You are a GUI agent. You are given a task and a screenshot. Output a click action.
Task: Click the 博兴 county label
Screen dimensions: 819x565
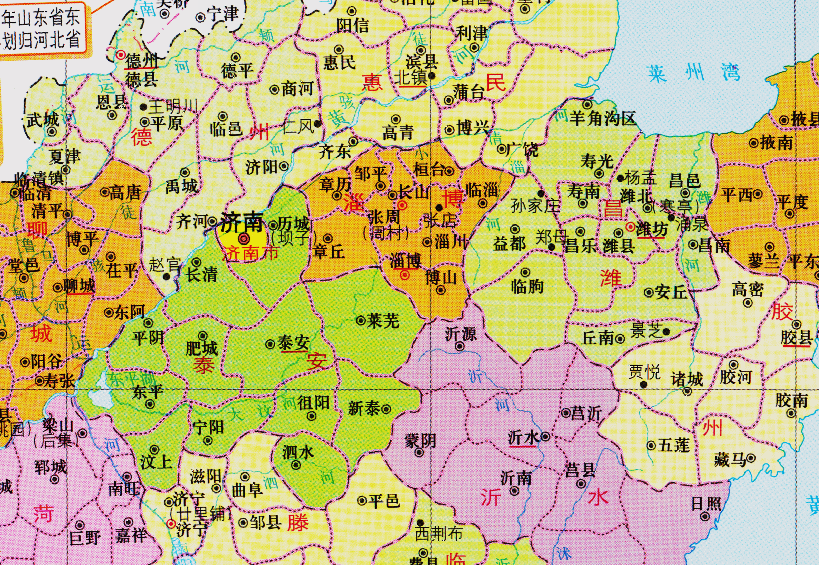(x=473, y=127)
